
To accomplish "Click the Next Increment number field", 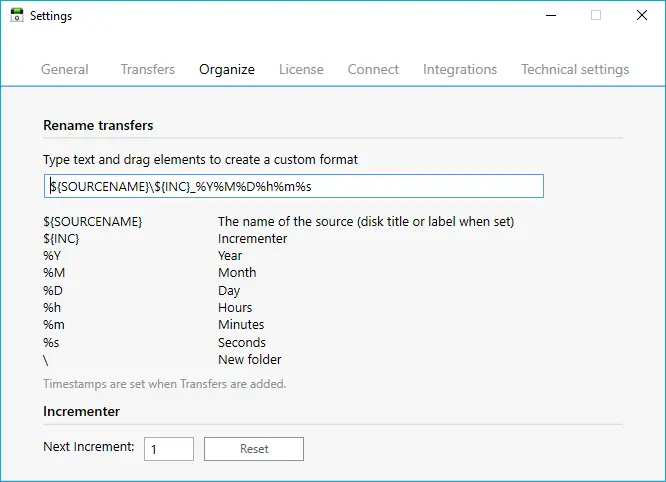I will (x=169, y=449).
